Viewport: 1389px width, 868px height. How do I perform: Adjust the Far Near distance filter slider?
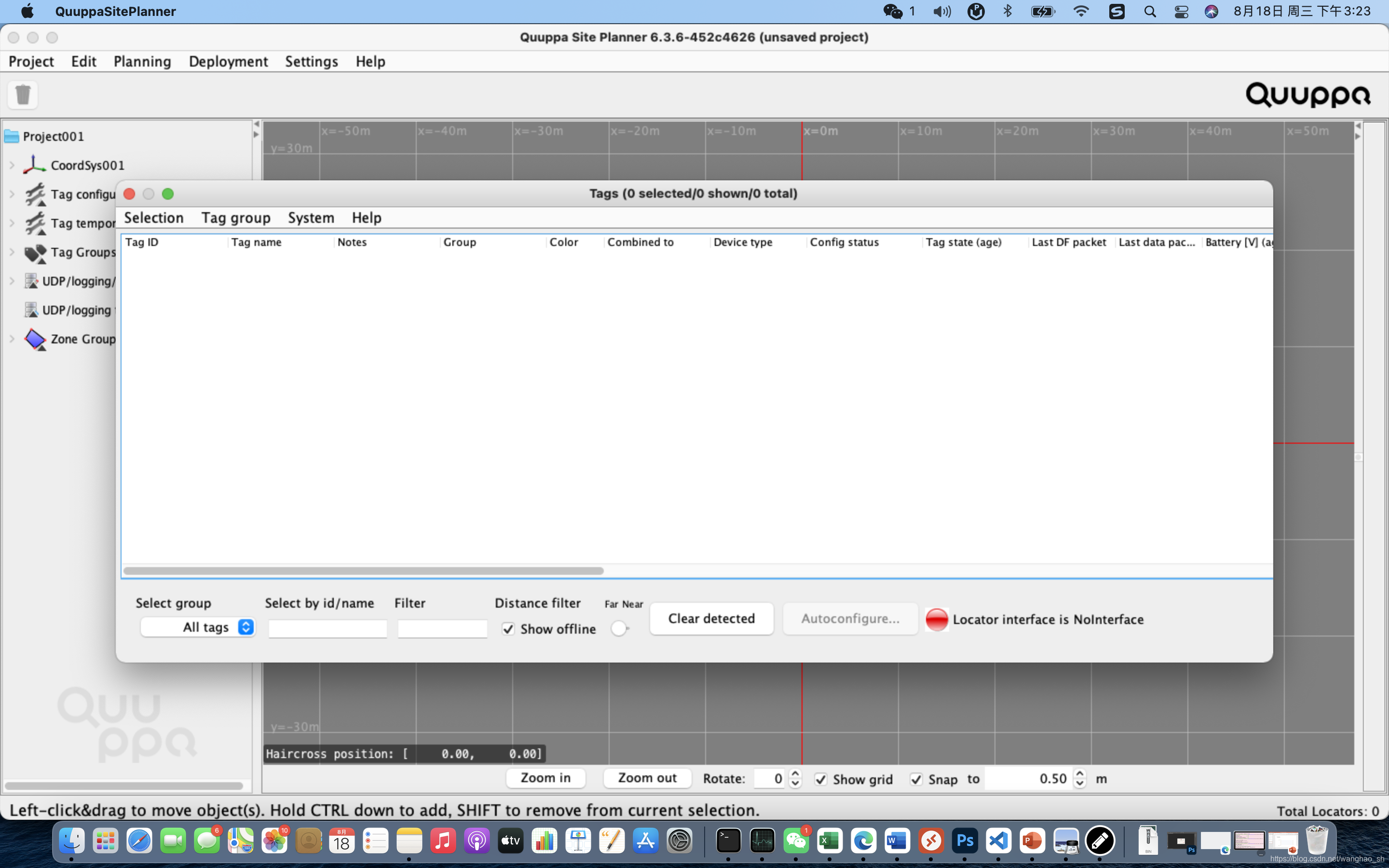click(x=619, y=629)
